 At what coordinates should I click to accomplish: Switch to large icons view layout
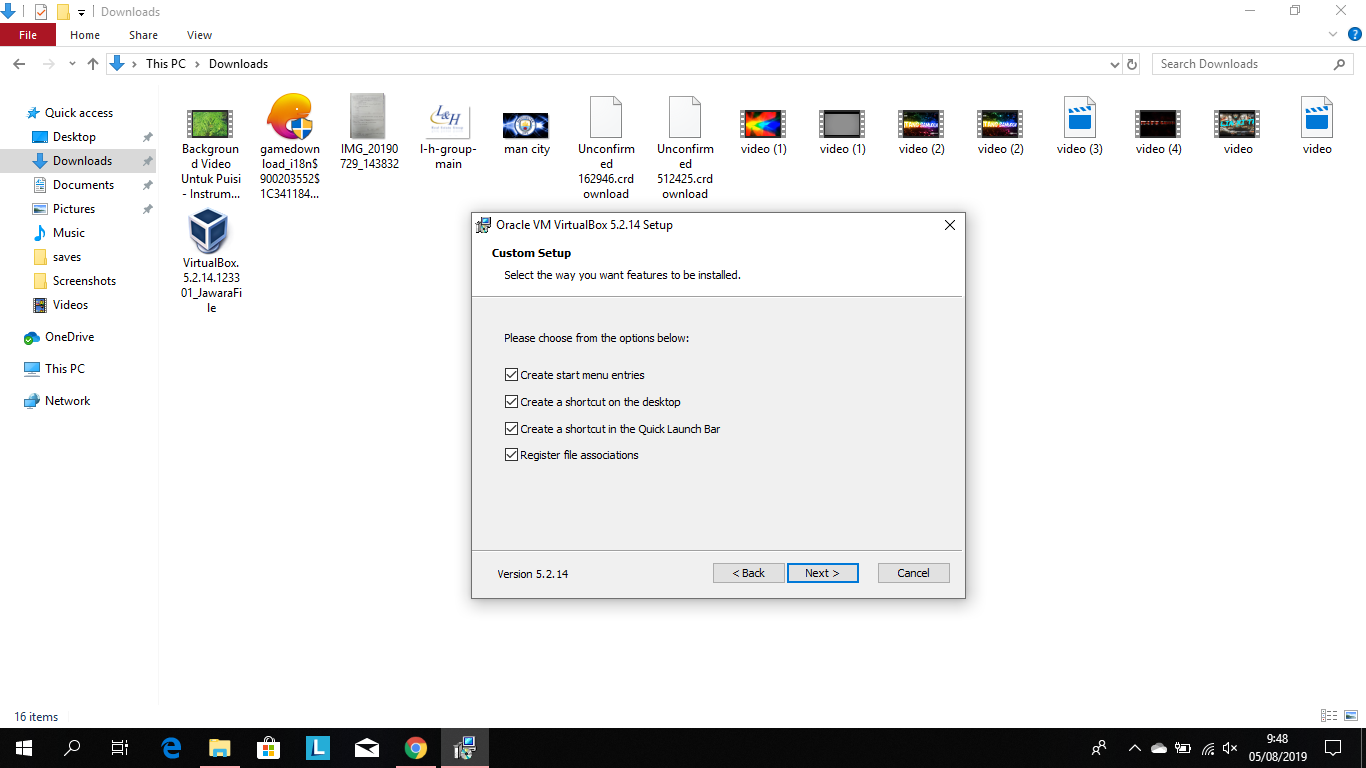1350,716
